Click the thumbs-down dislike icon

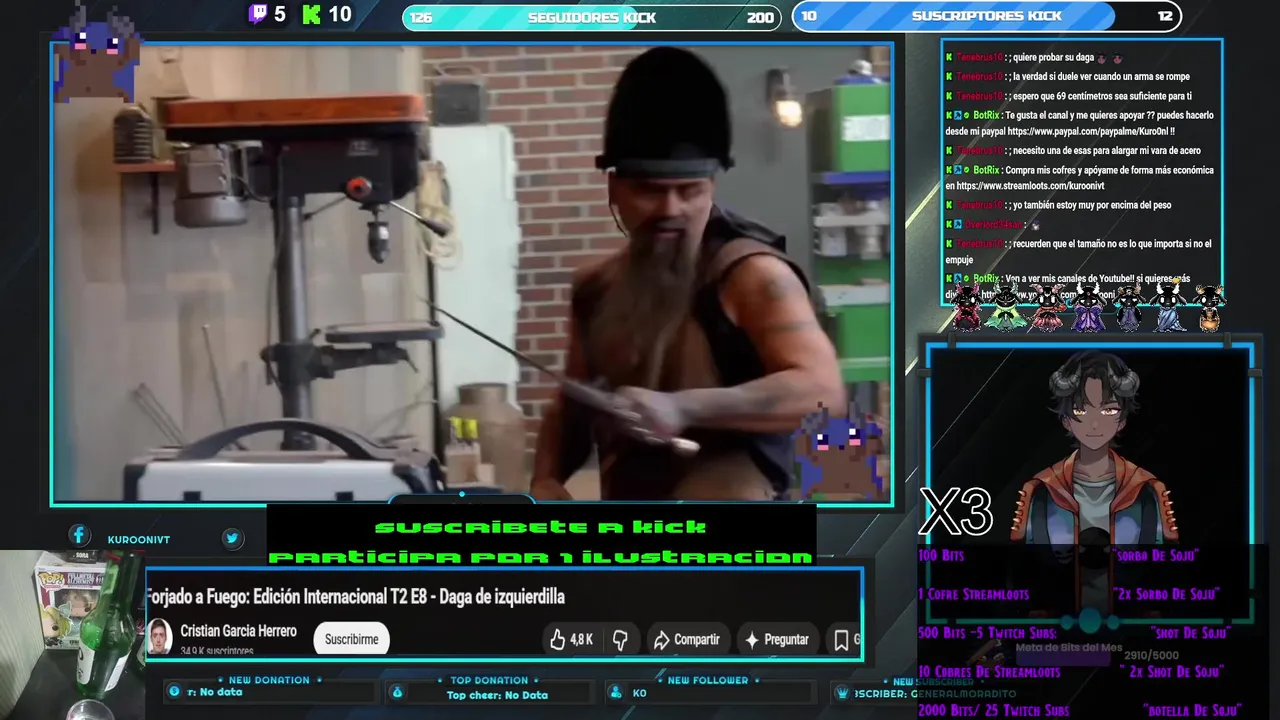(x=620, y=640)
